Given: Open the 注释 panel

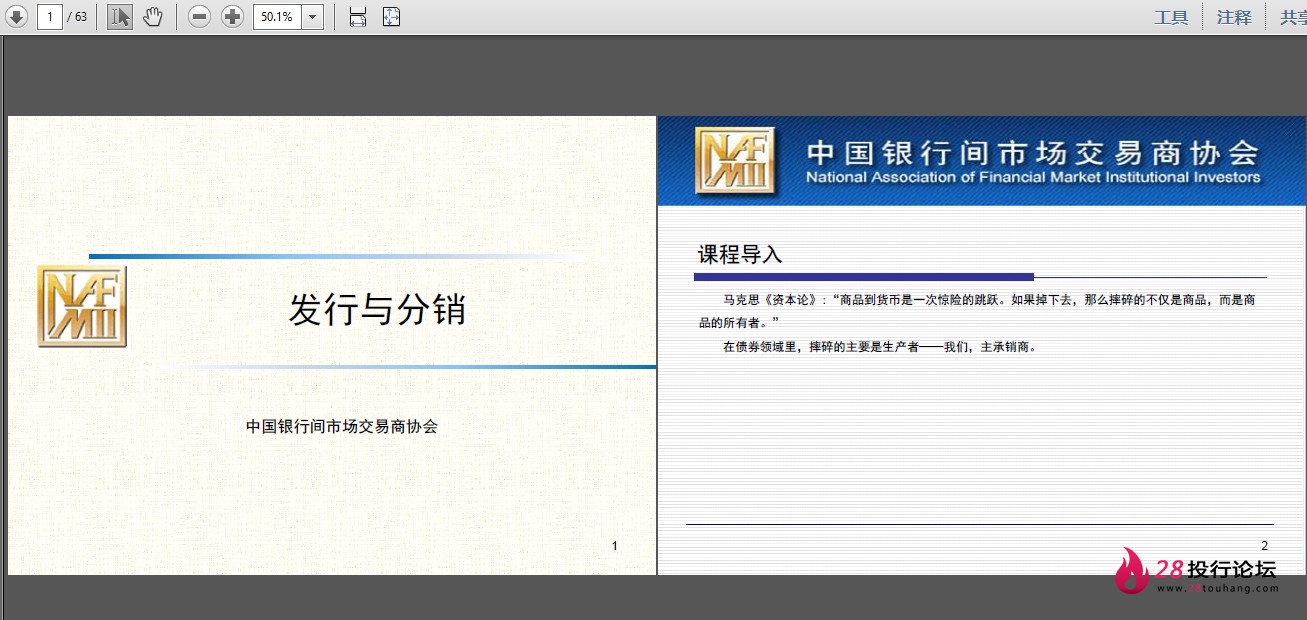Looking at the screenshot, I should coord(1234,17).
